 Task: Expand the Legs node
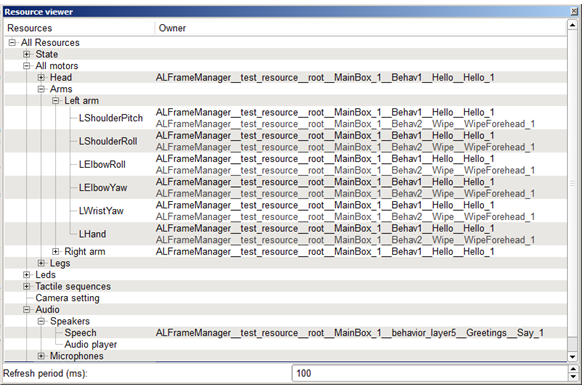41,263
